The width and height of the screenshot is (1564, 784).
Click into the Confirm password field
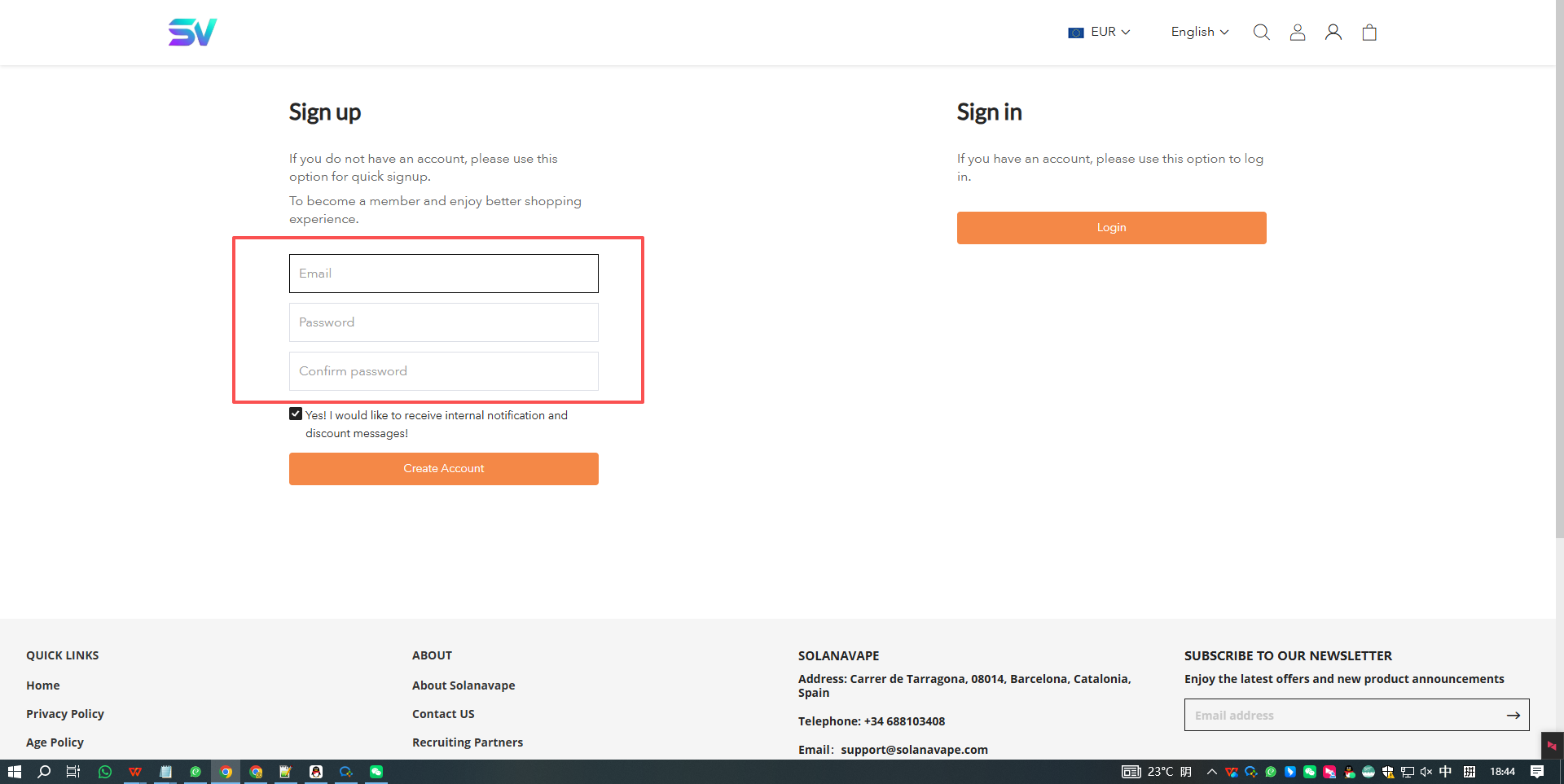(x=444, y=371)
